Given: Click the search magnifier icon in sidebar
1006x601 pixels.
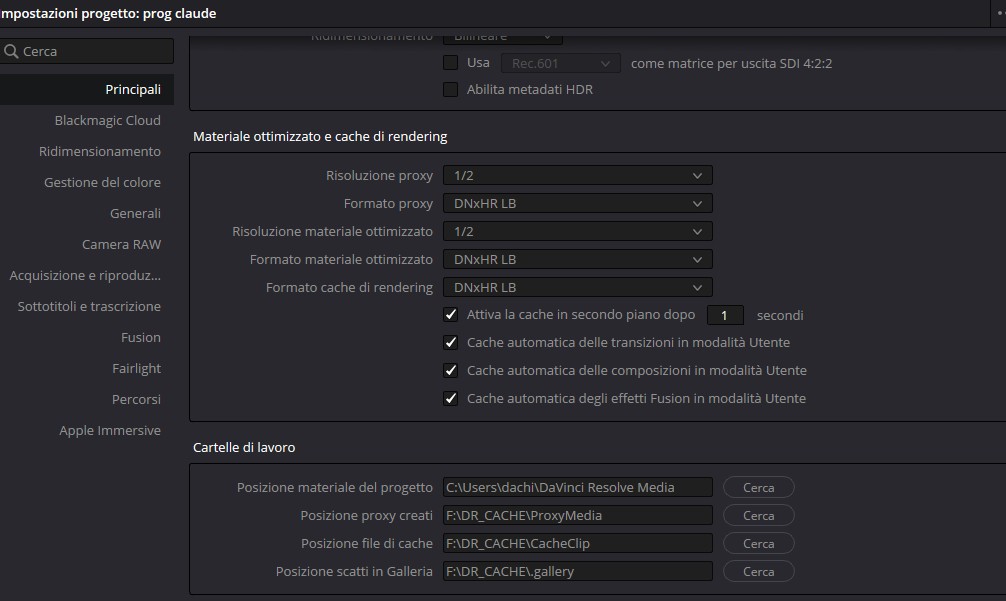Looking at the screenshot, I should pos(11,51).
